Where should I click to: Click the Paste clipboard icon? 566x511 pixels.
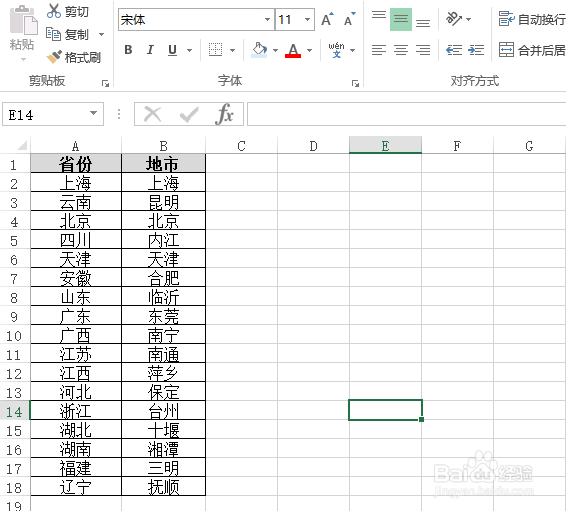(23, 21)
